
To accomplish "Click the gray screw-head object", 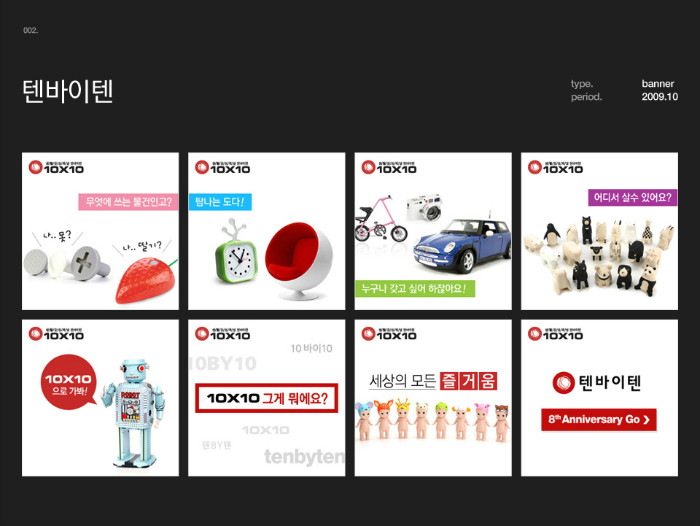I will pyautogui.click(x=89, y=263).
